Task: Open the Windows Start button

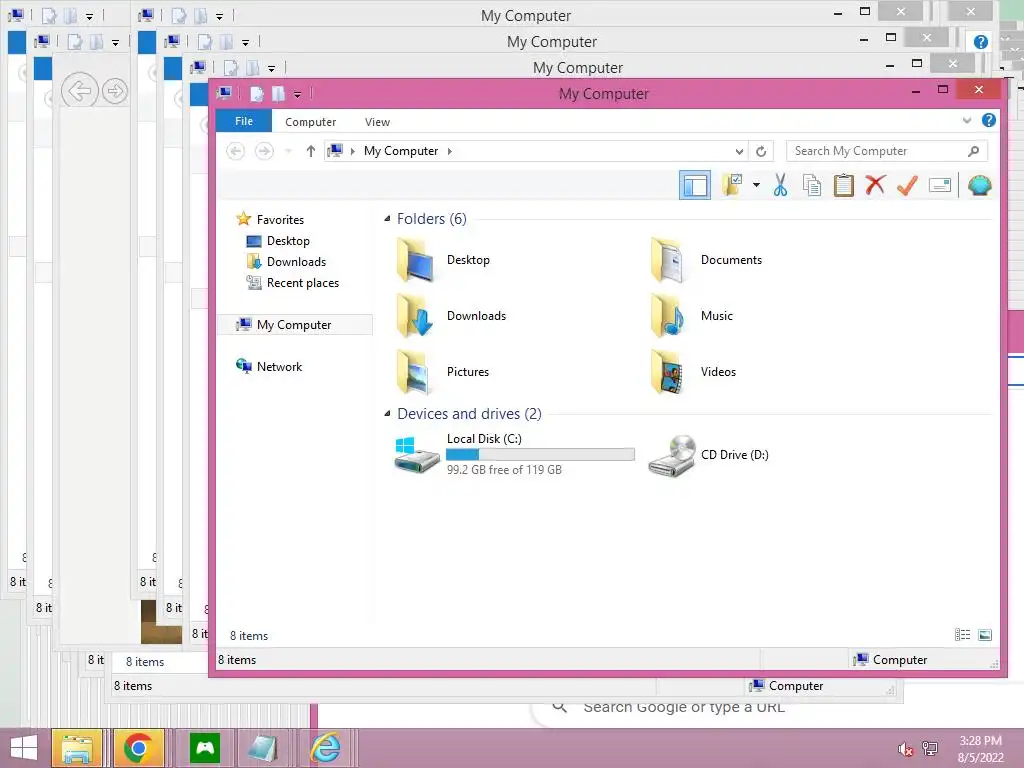Action: 24,748
